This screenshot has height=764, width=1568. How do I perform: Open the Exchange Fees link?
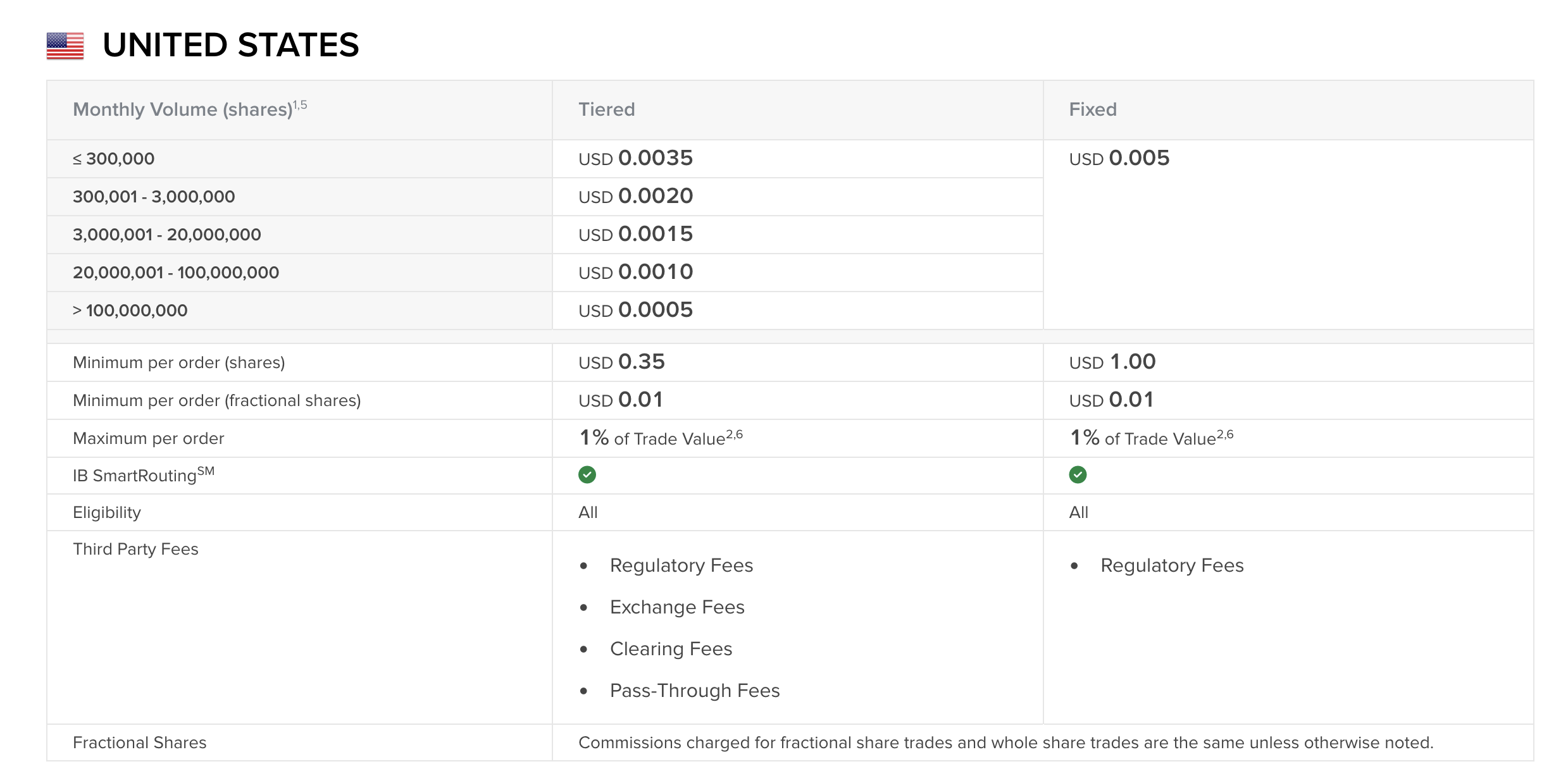(x=676, y=607)
